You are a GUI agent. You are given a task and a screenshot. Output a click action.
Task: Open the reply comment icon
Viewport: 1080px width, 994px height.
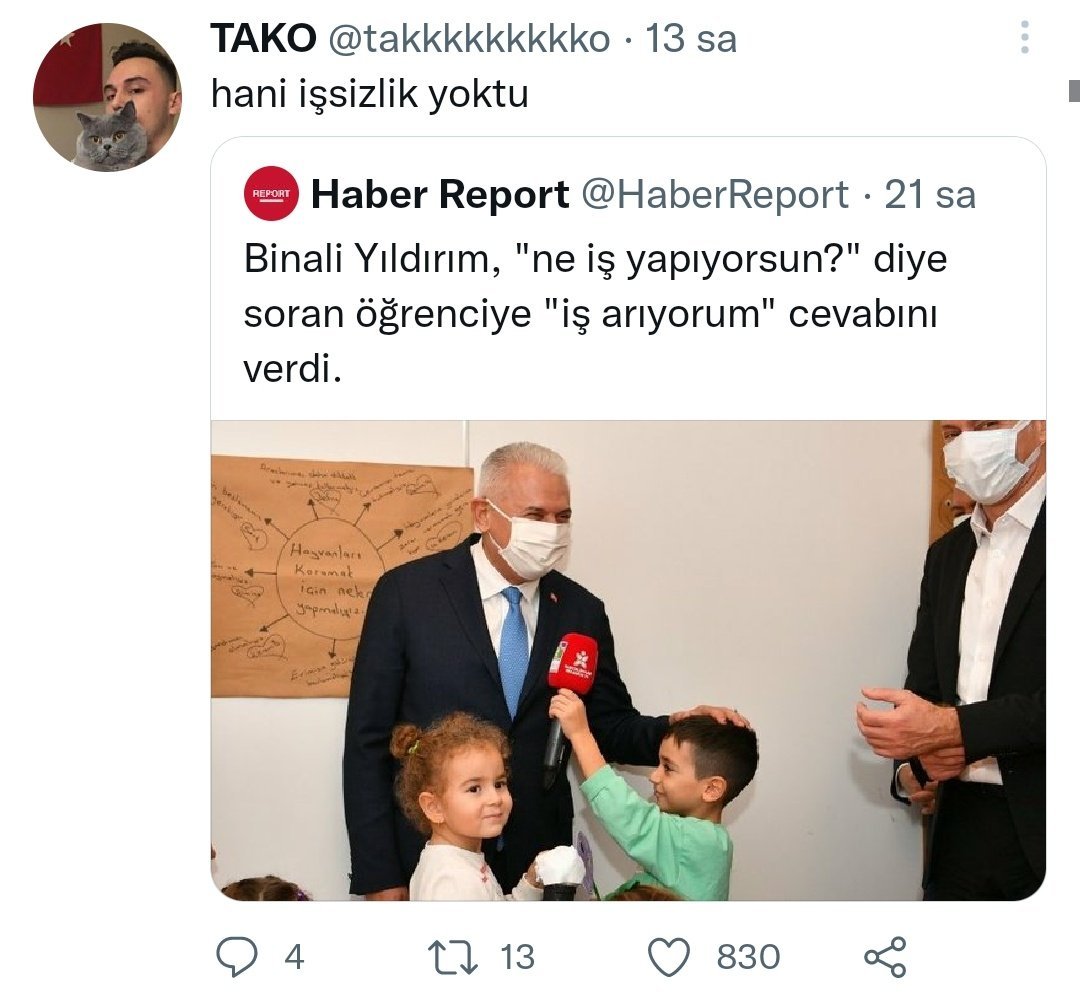point(237,957)
